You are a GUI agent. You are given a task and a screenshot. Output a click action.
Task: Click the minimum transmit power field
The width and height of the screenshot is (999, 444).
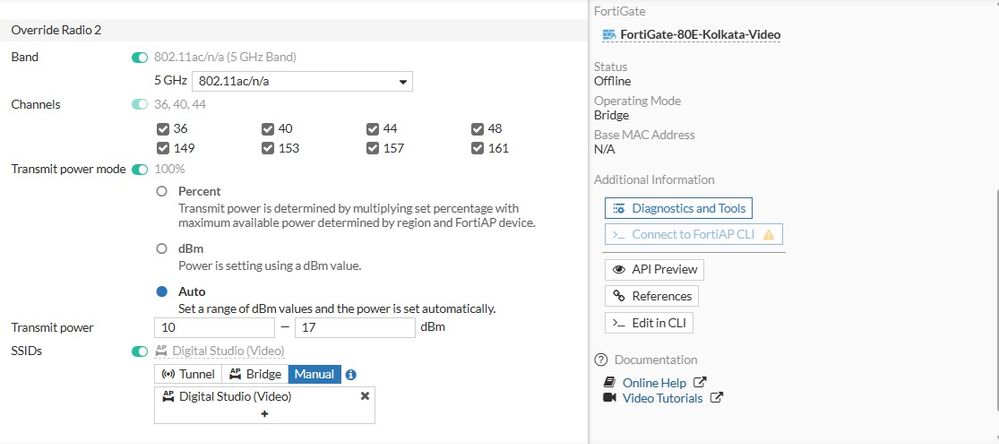click(214, 327)
